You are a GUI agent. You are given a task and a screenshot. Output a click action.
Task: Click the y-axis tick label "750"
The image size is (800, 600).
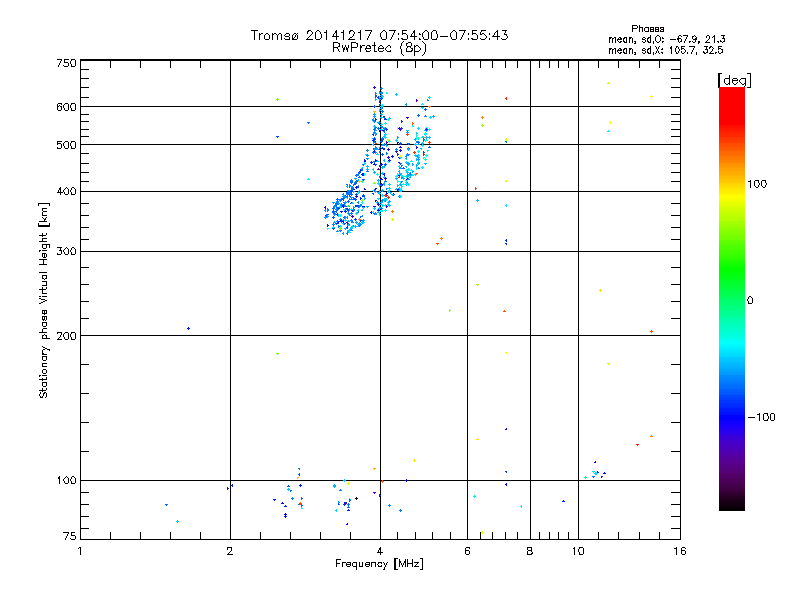click(x=66, y=63)
